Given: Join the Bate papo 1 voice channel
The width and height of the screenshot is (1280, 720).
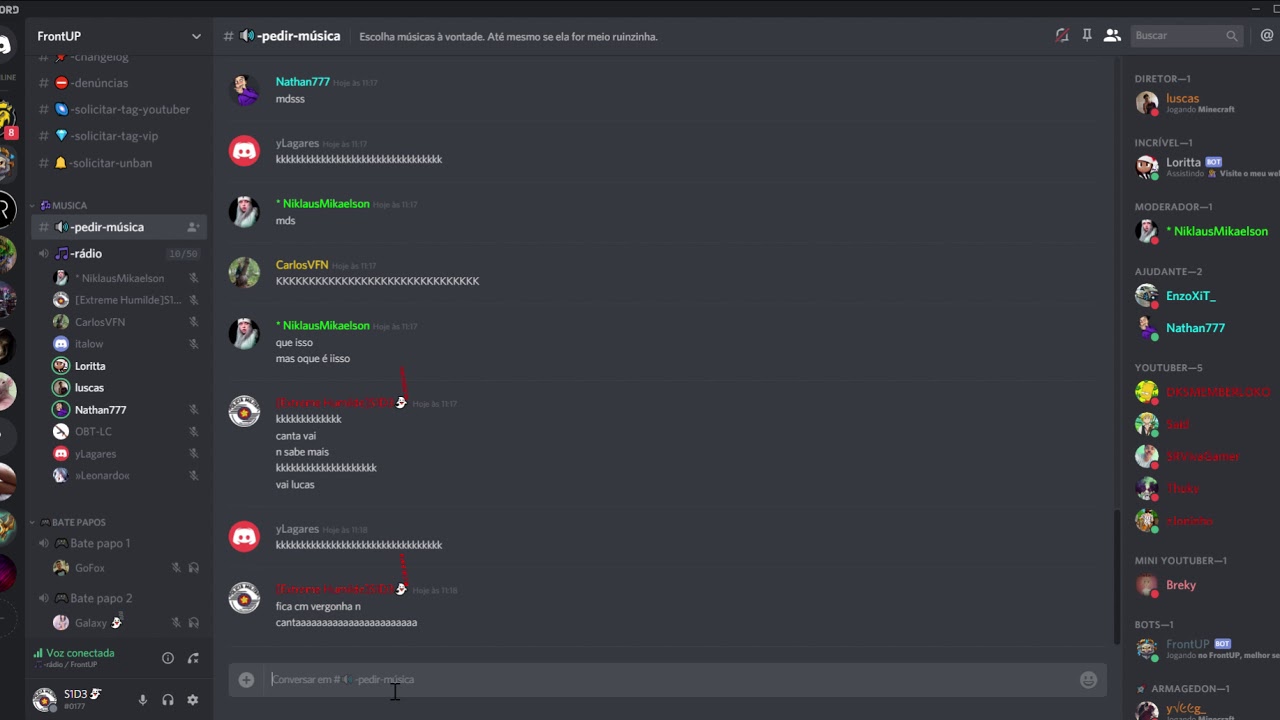Looking at the screenshot, I should pos(100,543).
